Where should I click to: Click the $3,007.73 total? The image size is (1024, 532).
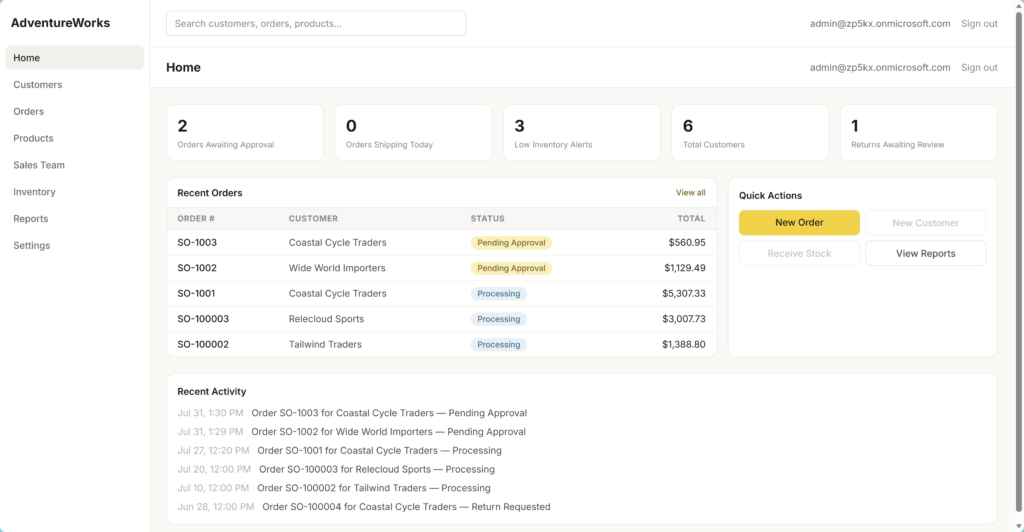click(x=684, y=319)
